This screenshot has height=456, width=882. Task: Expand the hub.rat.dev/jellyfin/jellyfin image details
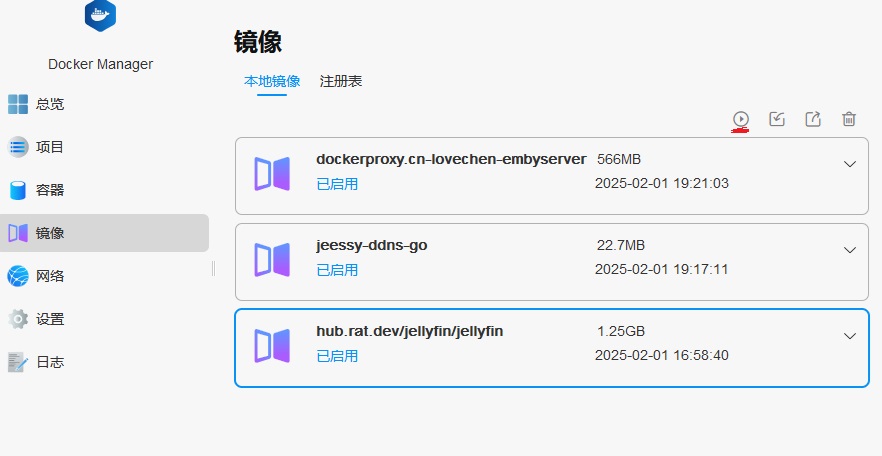click(x=850, y=336)
